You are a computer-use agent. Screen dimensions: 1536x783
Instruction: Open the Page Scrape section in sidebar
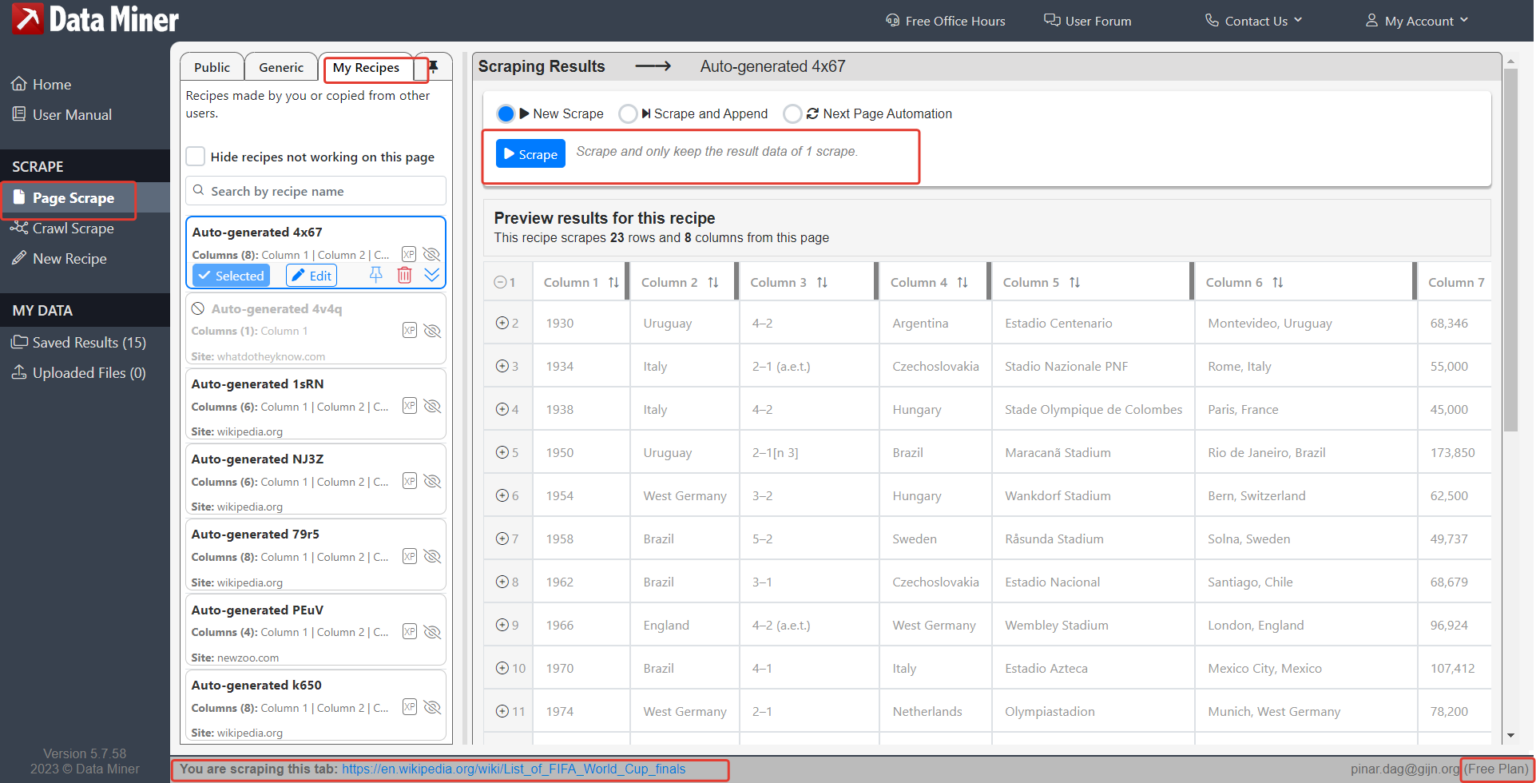[x=68, y=198]
